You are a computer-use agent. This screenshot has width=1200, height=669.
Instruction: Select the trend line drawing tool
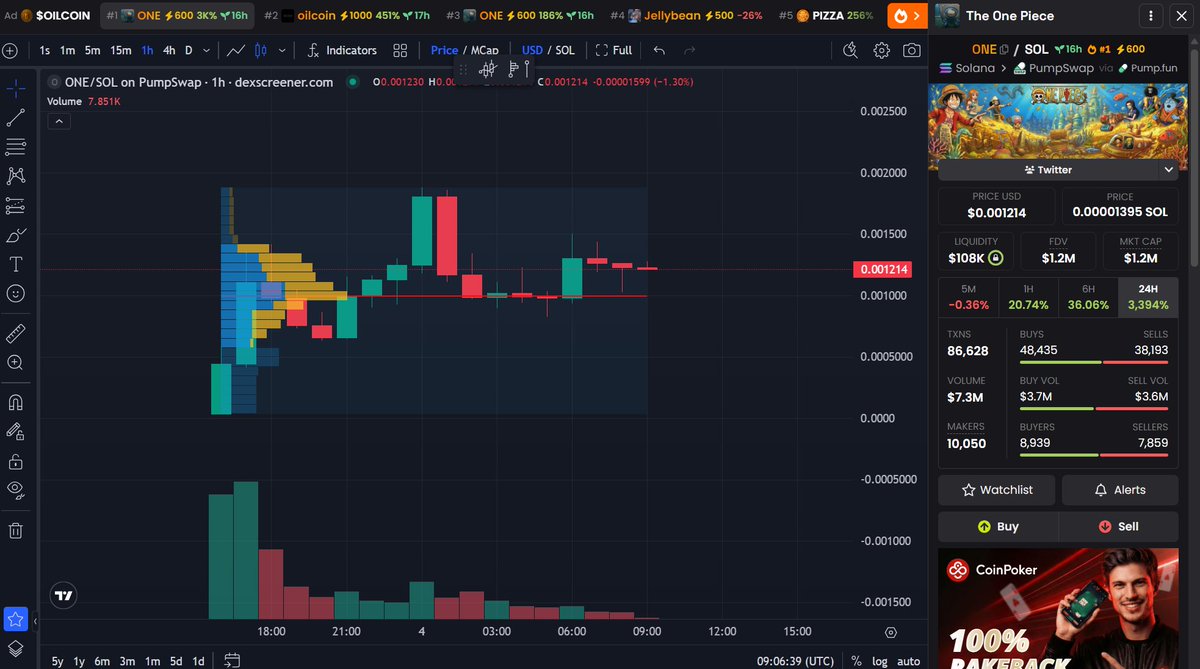click(x=16, y=118)
